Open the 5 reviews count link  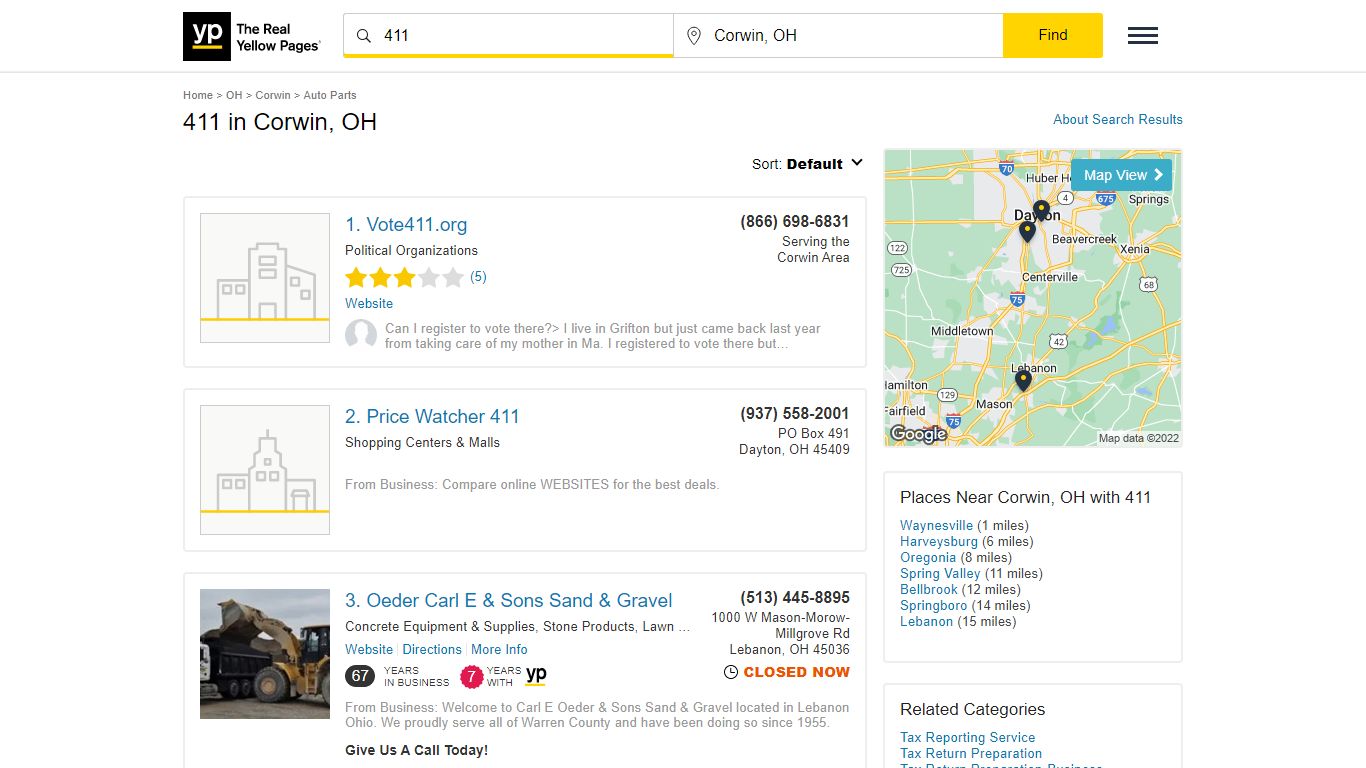point(478,277)
